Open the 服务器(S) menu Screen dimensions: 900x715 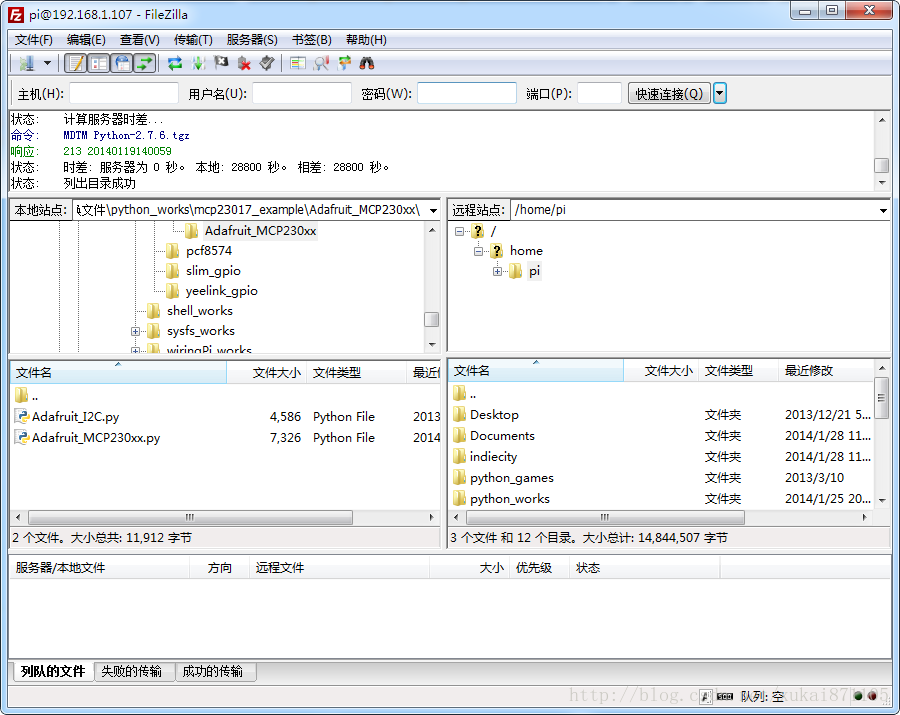[x=252, y=40]
